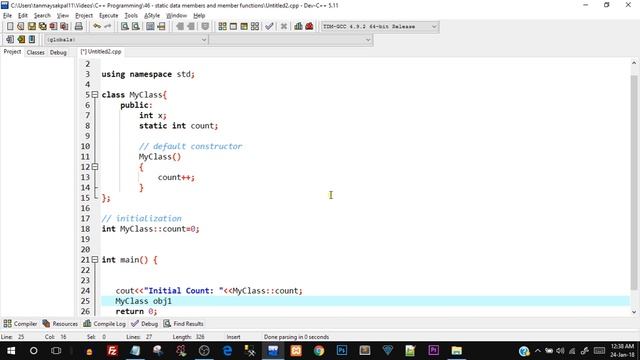Collapse the constructor fold at line 12
Screen dimensions: 640x360
(95, 167)
